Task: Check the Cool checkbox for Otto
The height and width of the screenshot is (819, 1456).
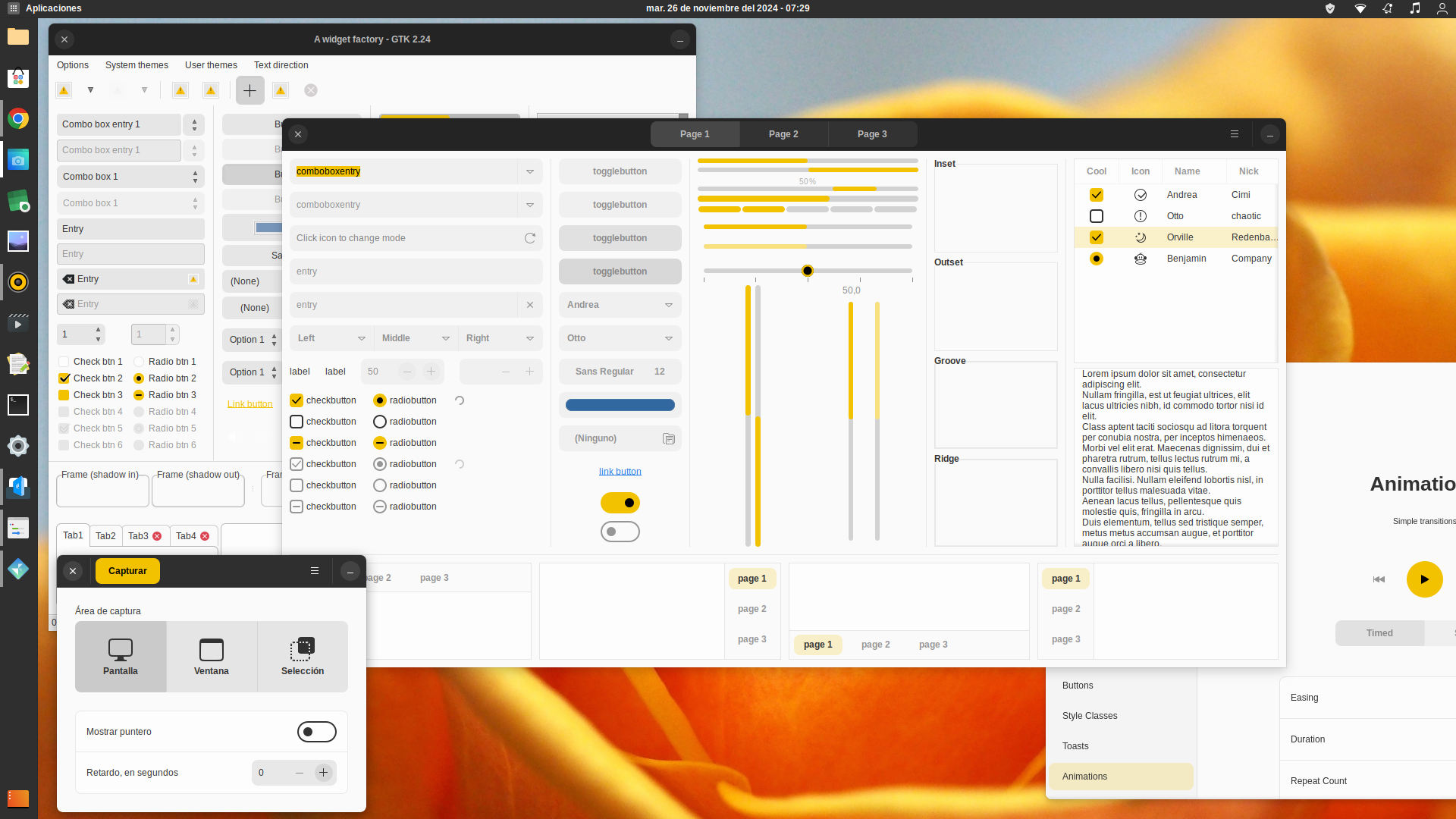Action: (1097, 216)
